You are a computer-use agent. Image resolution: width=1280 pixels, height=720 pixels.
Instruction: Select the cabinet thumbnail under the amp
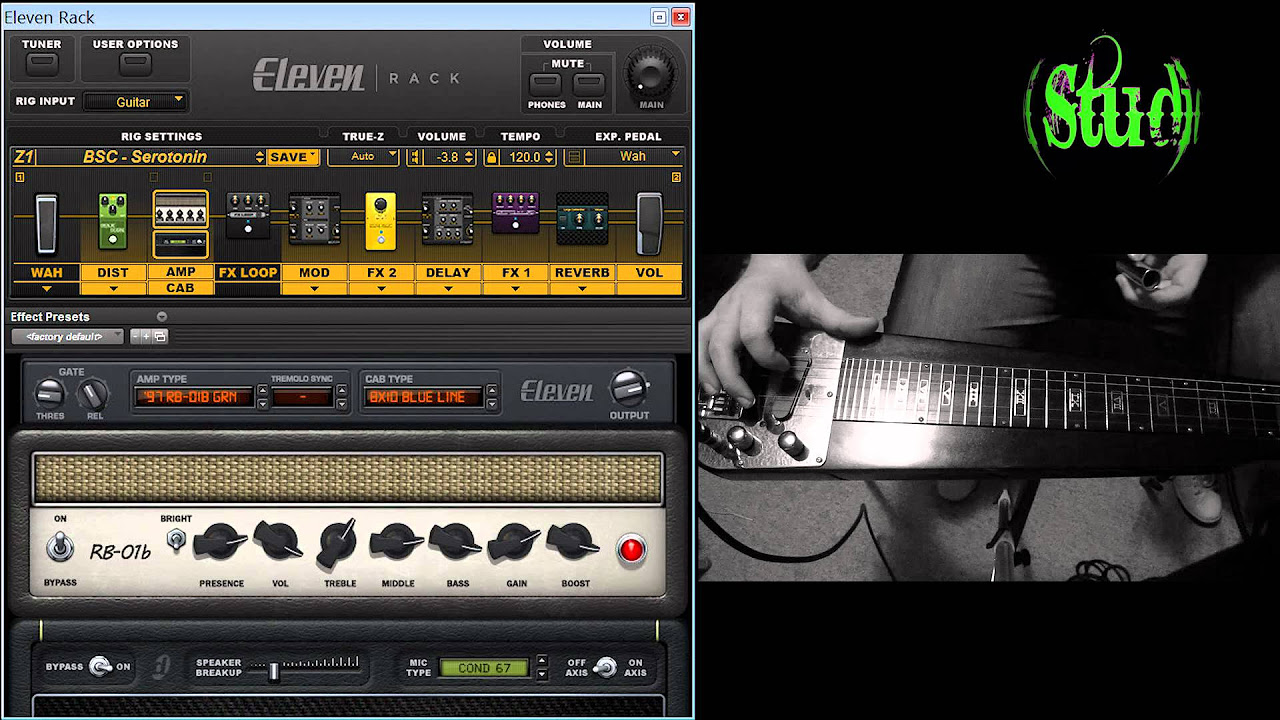pyautogui.click(x=180, y=244)
